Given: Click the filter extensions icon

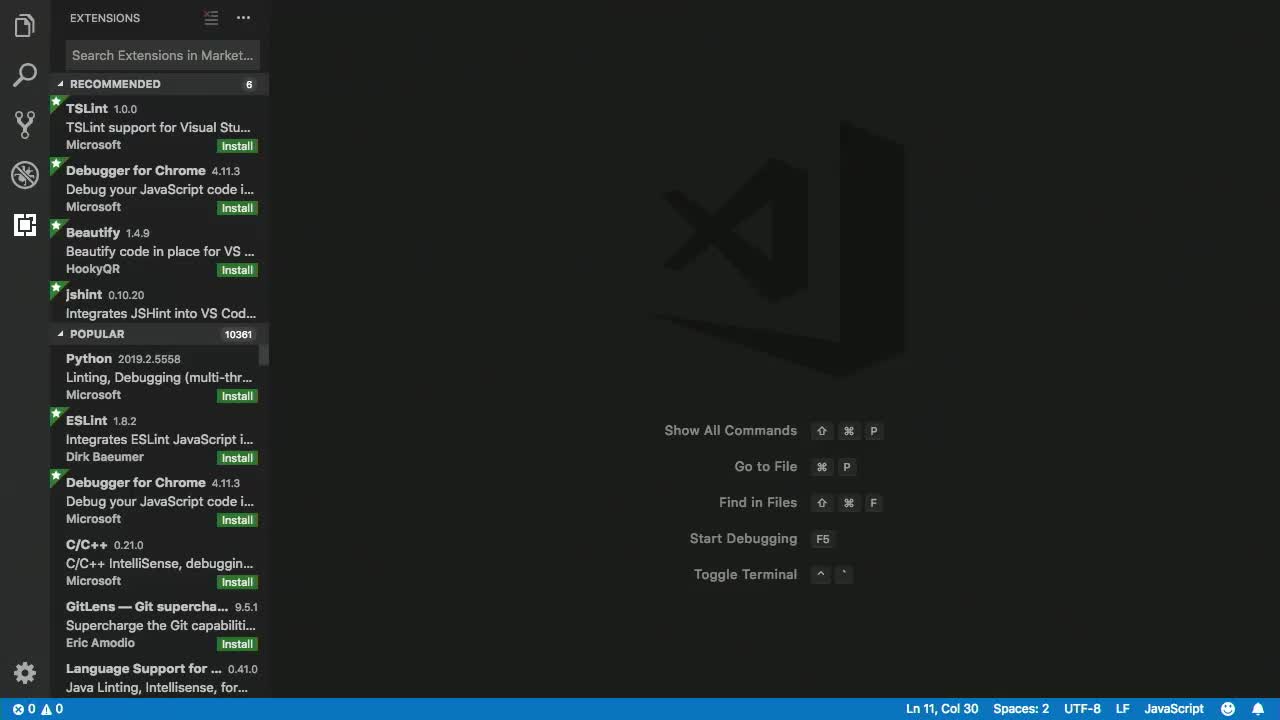Looking at the screenshot, I should [x=210, y=17].
